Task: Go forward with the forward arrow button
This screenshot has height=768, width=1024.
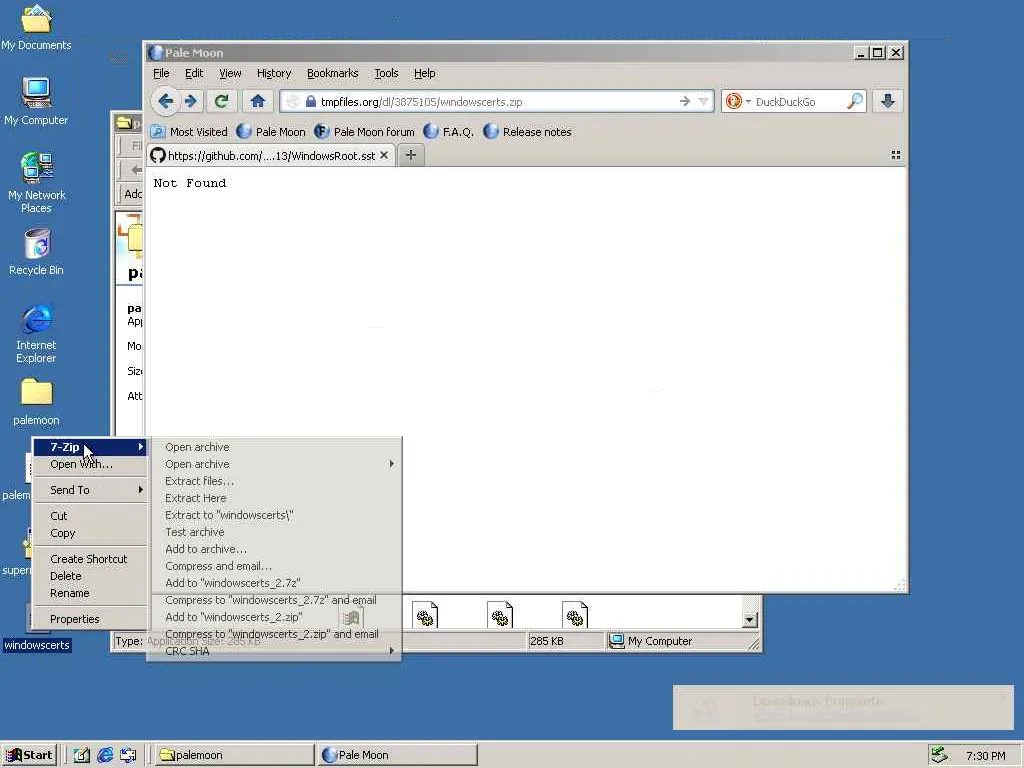Action: coord(191,101)
